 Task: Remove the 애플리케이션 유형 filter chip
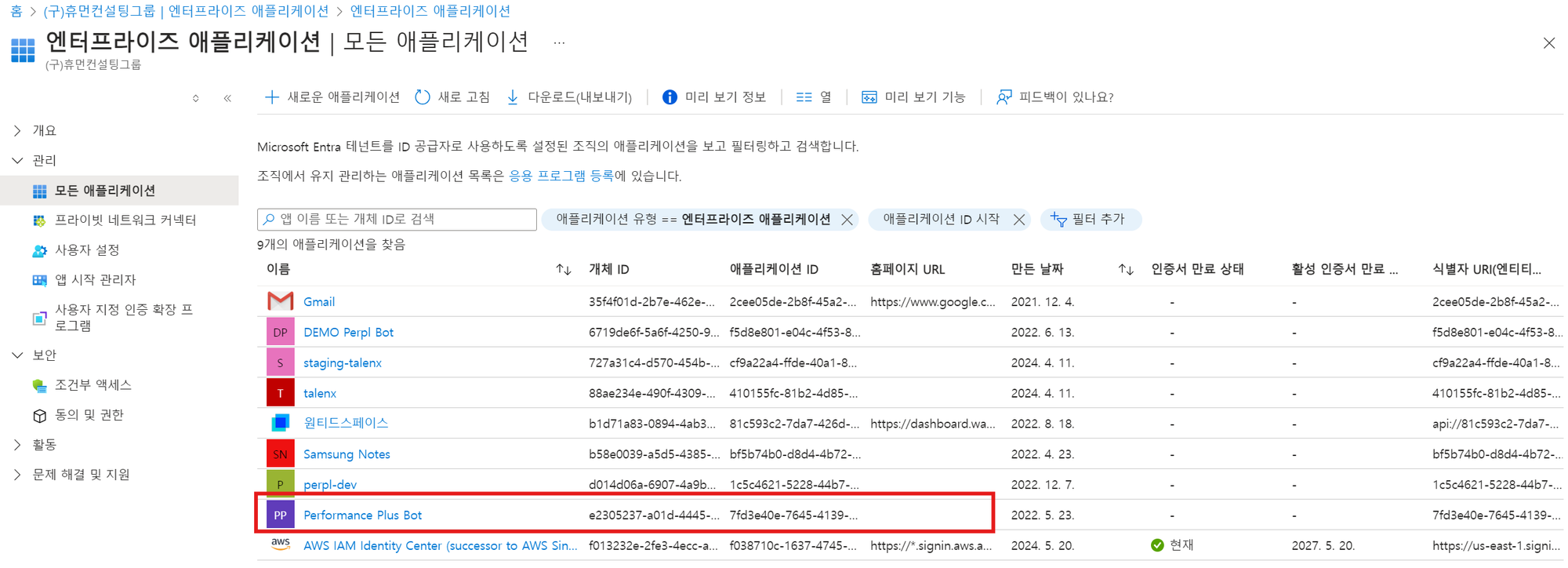point(847,220)
